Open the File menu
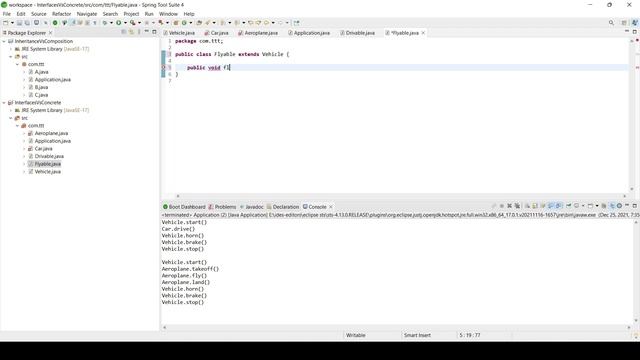The width and height of the screenshot is (640, 360). (7, 14)
